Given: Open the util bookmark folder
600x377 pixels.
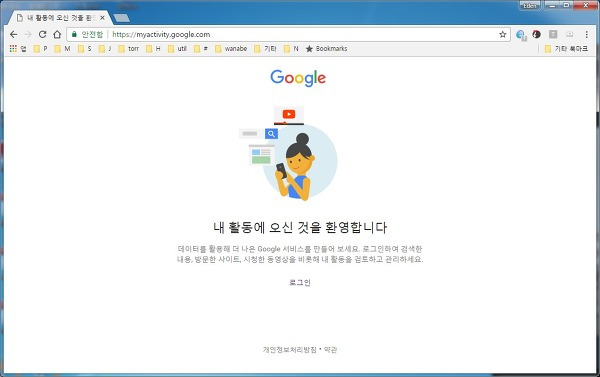Looking at the screenshot, I should click(177, 49).
